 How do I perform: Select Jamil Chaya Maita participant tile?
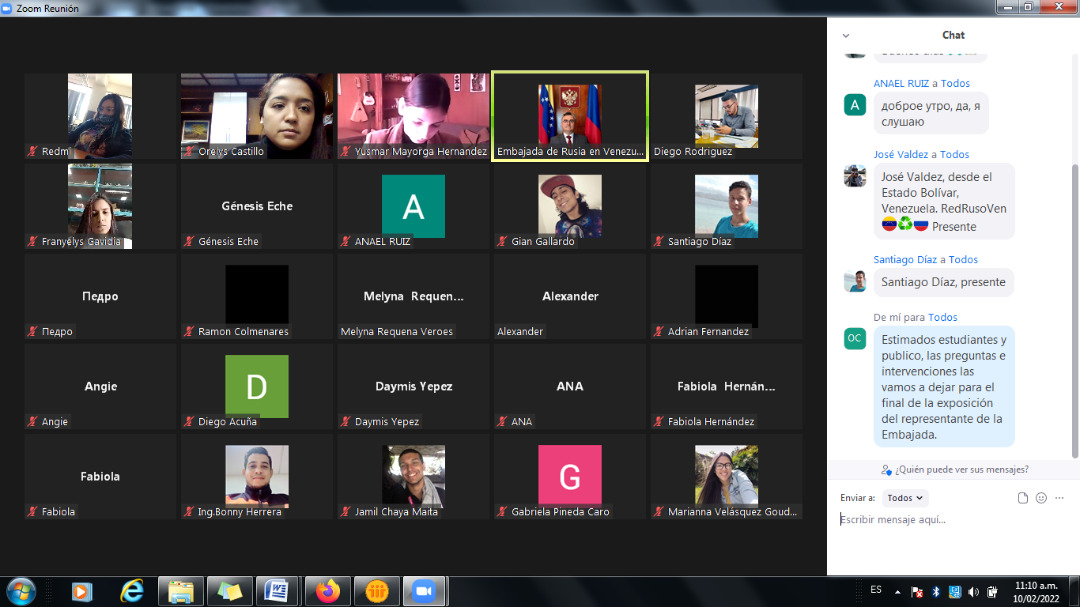[413, 477]
